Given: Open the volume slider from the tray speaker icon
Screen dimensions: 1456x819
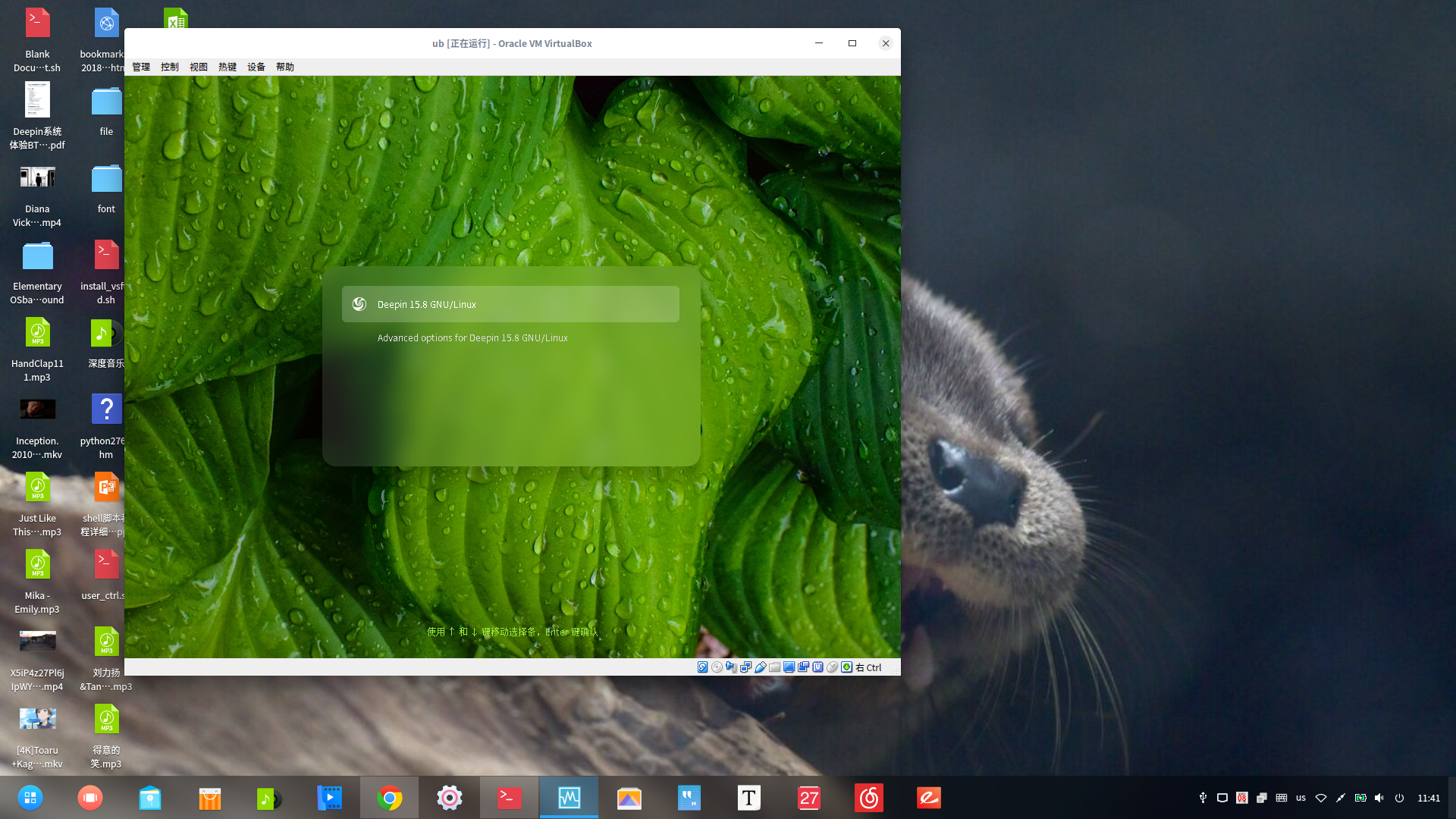Looking at the screenshot, I should 1379,798.
